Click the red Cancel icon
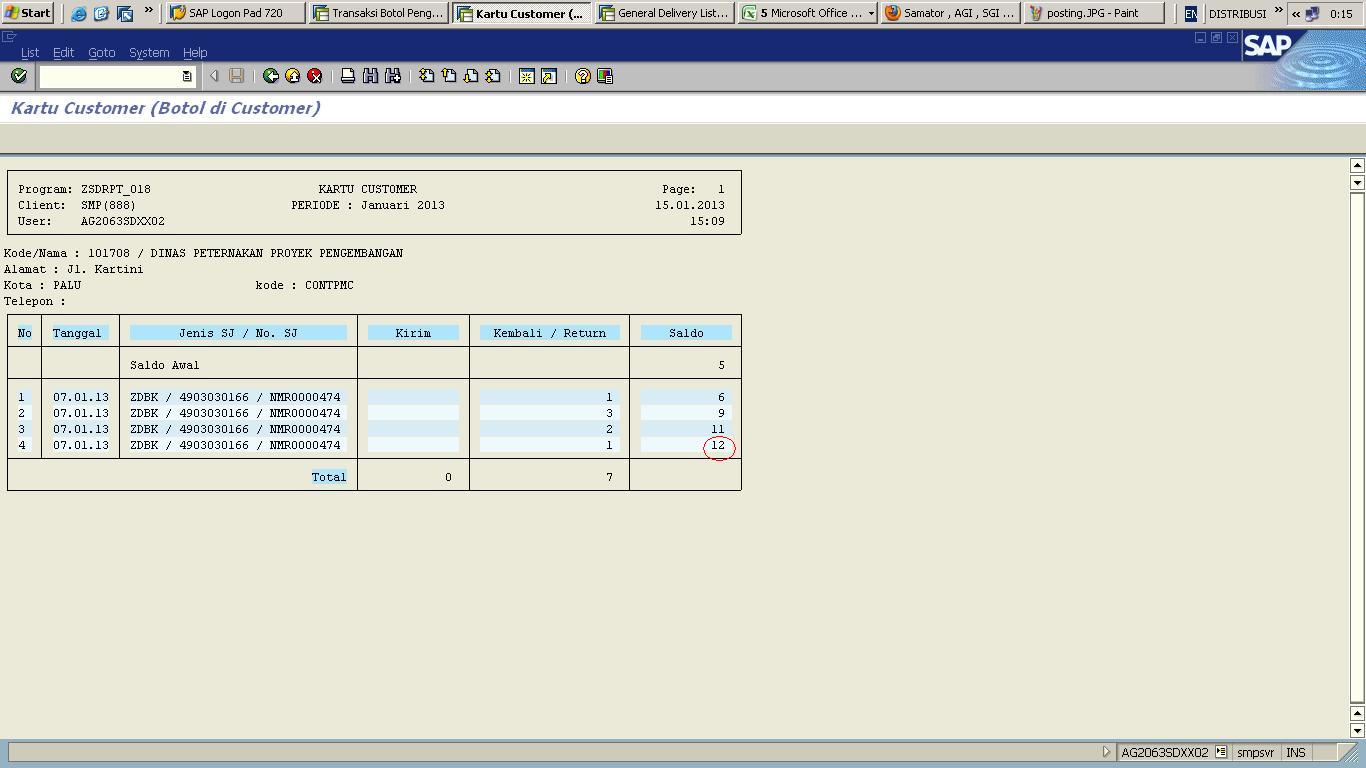 [x=315, y=76]
